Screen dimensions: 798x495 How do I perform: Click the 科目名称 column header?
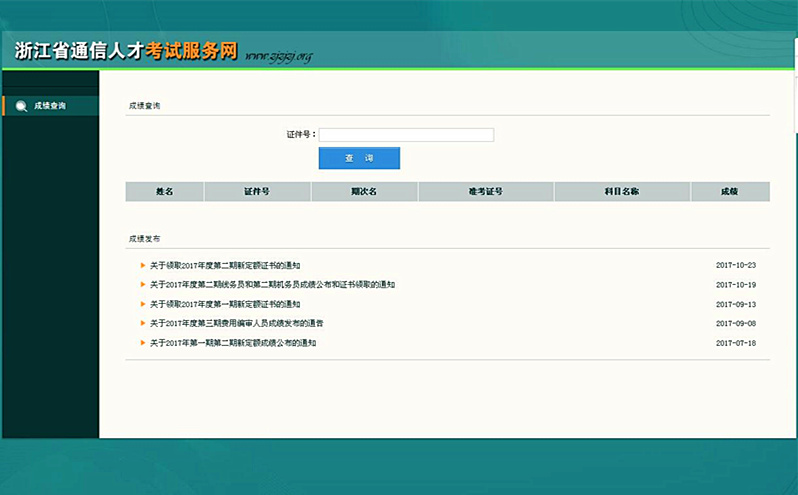point(622,191)
